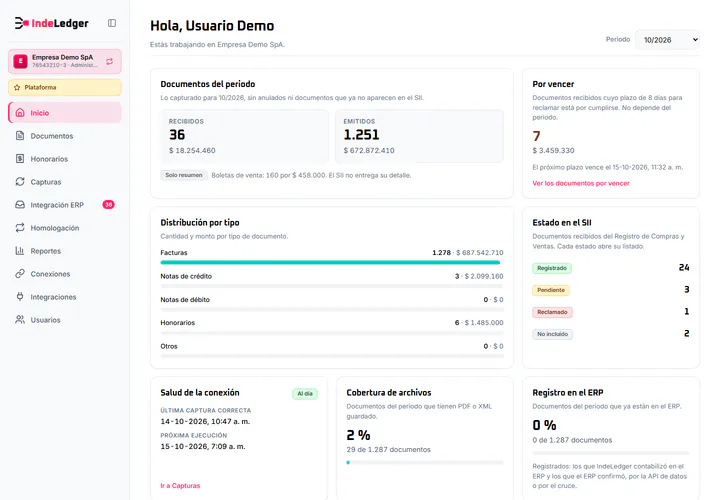720x500 pixels.
Task: Follow 'Ver los documentos por vencer' link
Action: coord(581,183)
